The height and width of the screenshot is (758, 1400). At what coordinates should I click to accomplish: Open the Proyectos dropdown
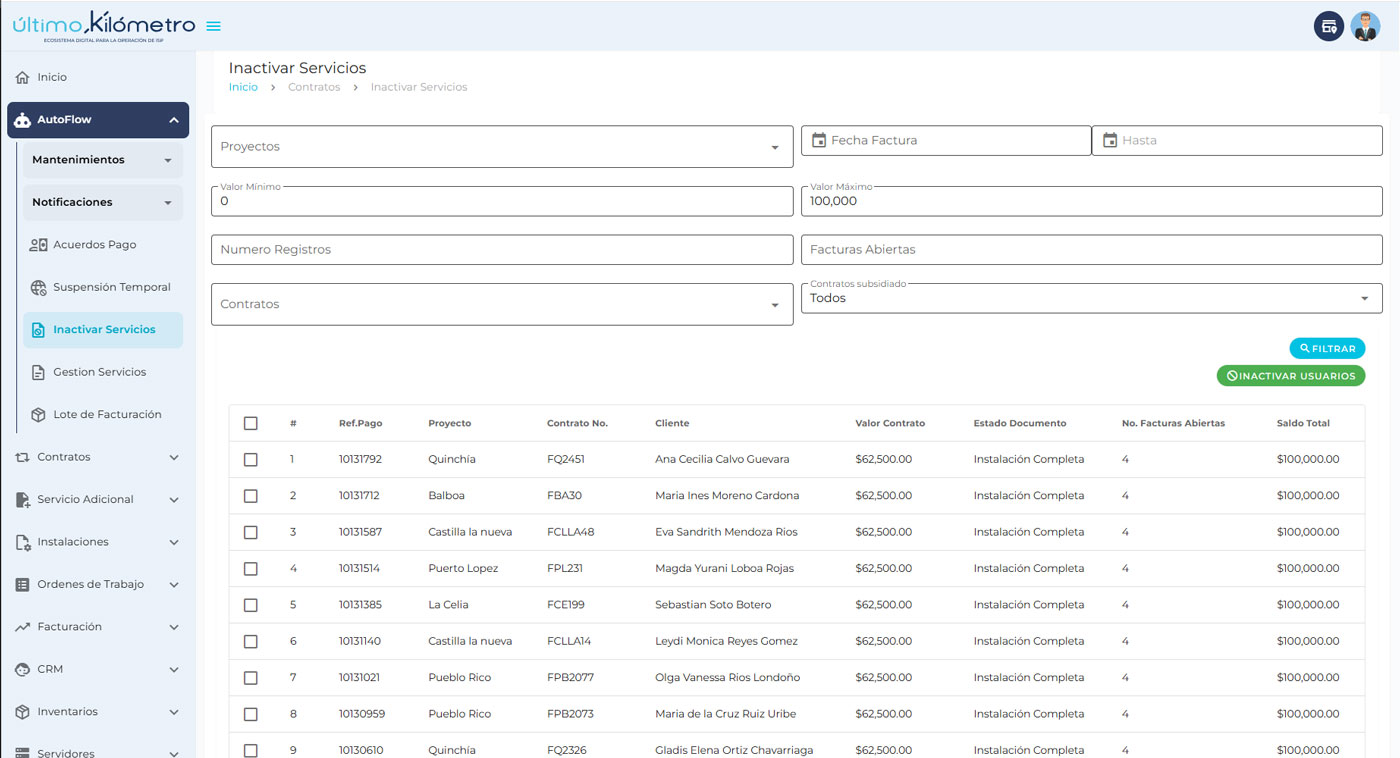coord(502,147)
